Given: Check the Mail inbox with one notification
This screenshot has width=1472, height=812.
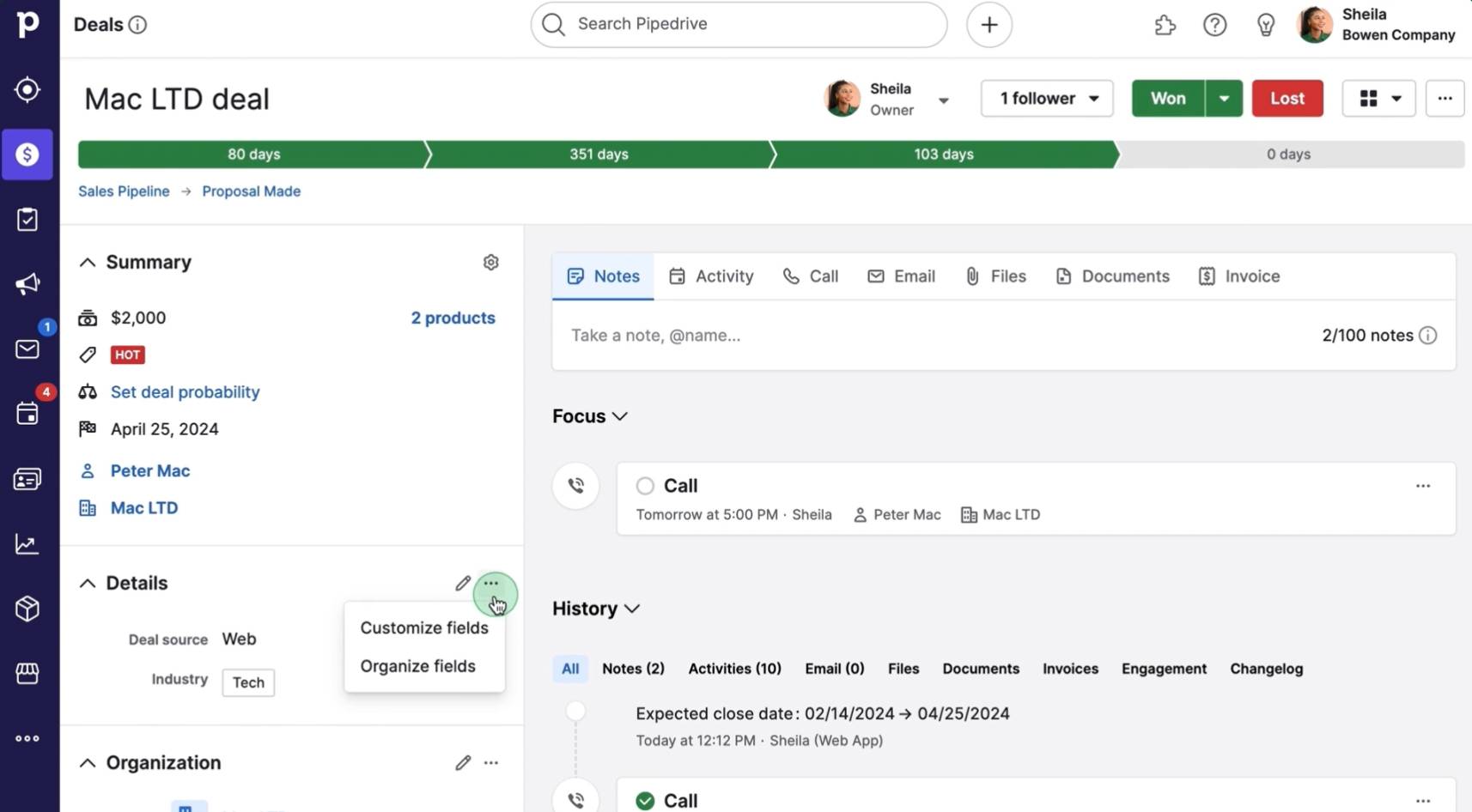Looking at the screenshot, I should 27,348.
